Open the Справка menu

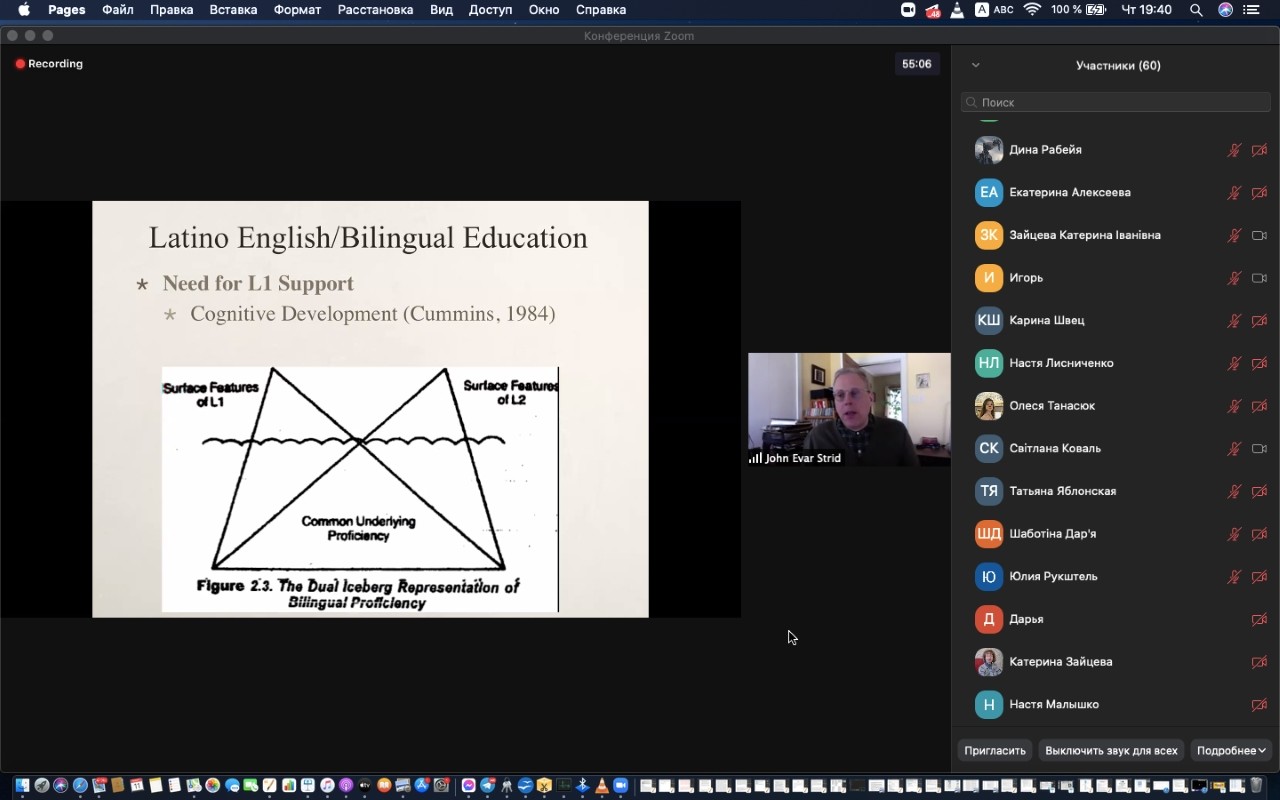(601, 10)
